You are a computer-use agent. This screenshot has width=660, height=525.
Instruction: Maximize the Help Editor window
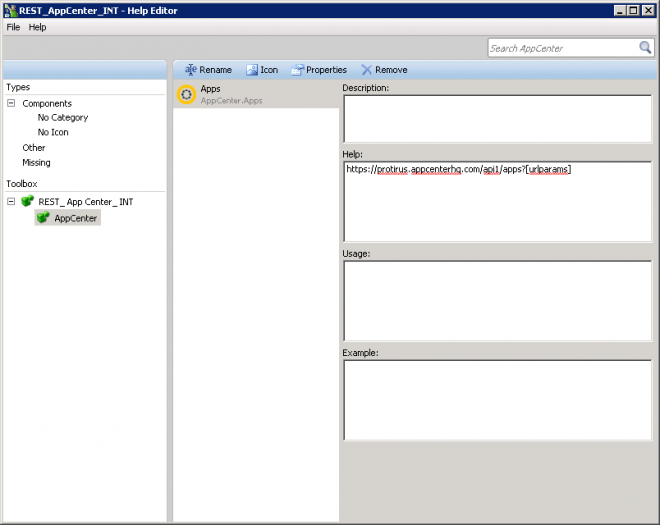633,11
